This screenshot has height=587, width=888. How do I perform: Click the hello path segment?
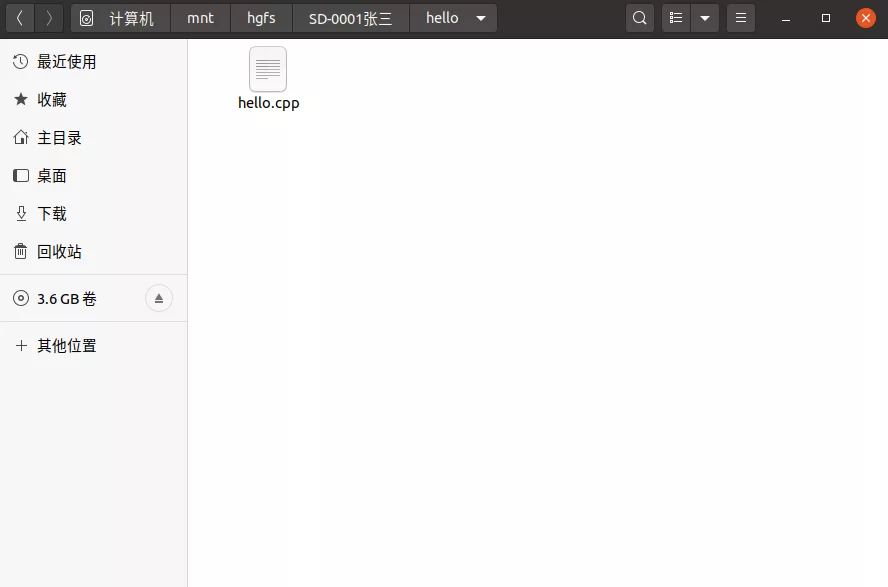pos(442,18)
